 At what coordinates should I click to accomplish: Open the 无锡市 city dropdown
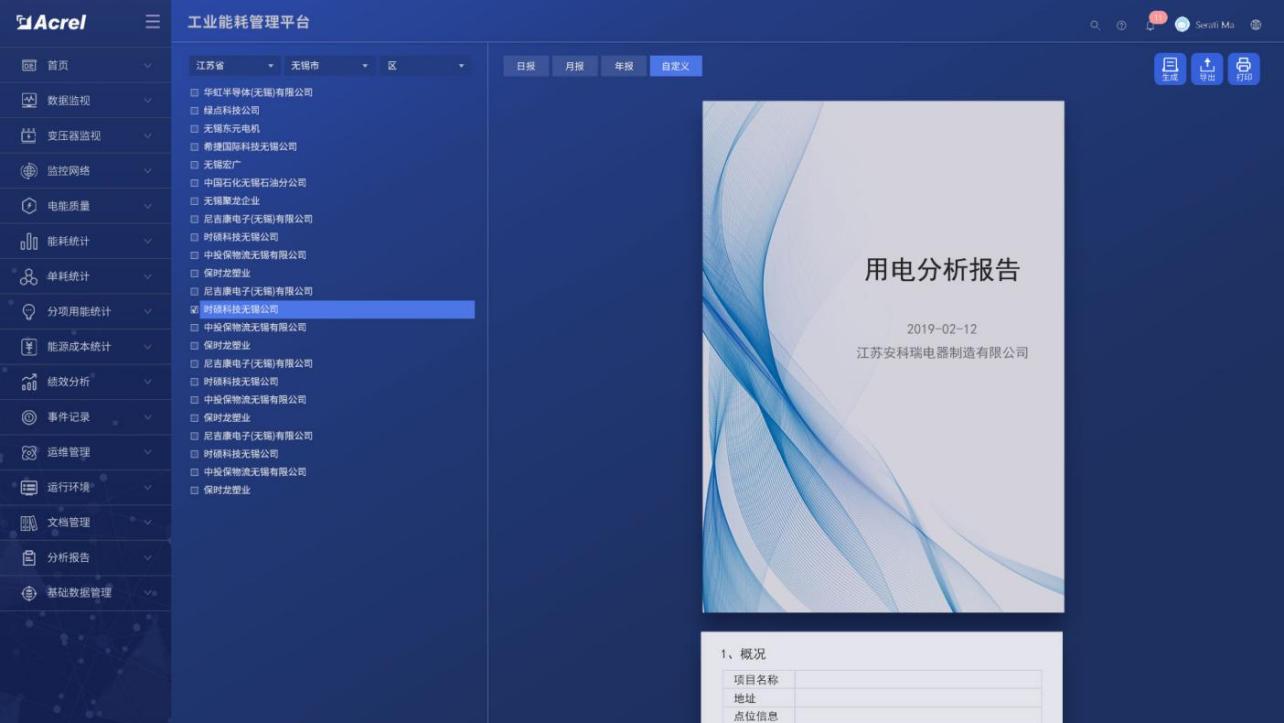click(x=330, y=64)
